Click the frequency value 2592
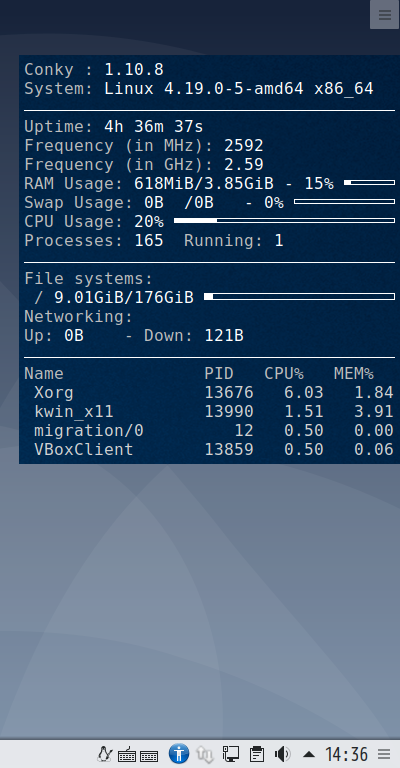 click(x=244, y=145)
